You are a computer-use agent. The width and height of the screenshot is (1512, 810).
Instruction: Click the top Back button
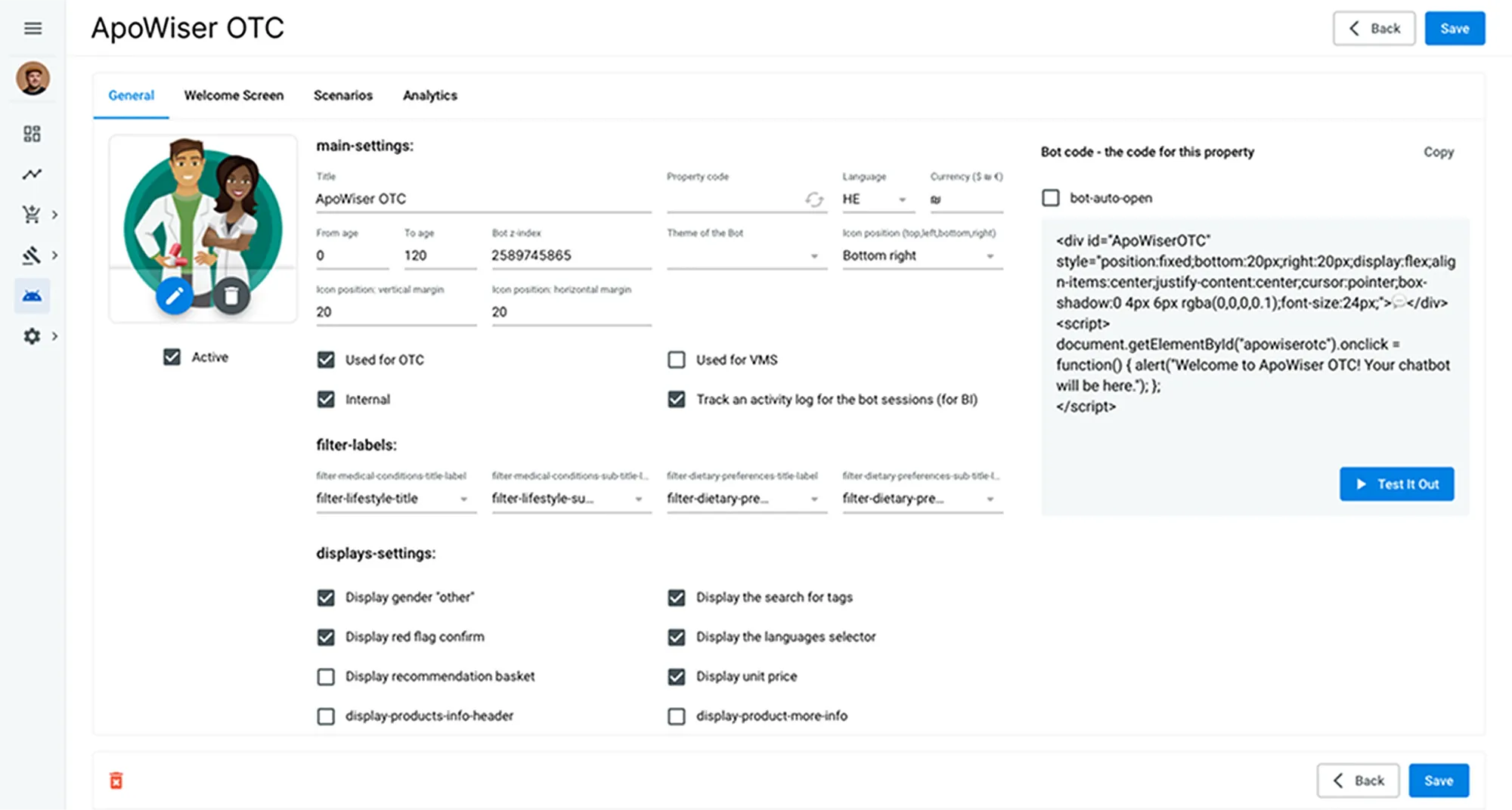(1374, 29)
